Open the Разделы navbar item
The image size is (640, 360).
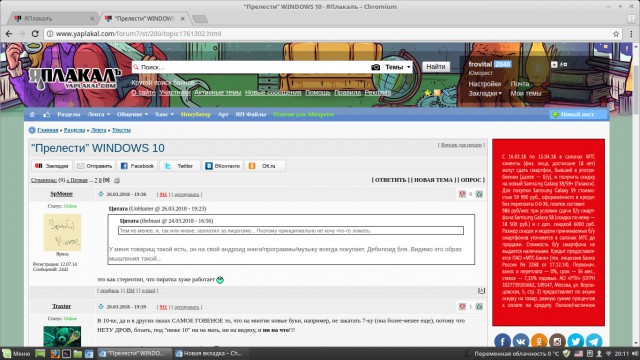coord(69,114)
